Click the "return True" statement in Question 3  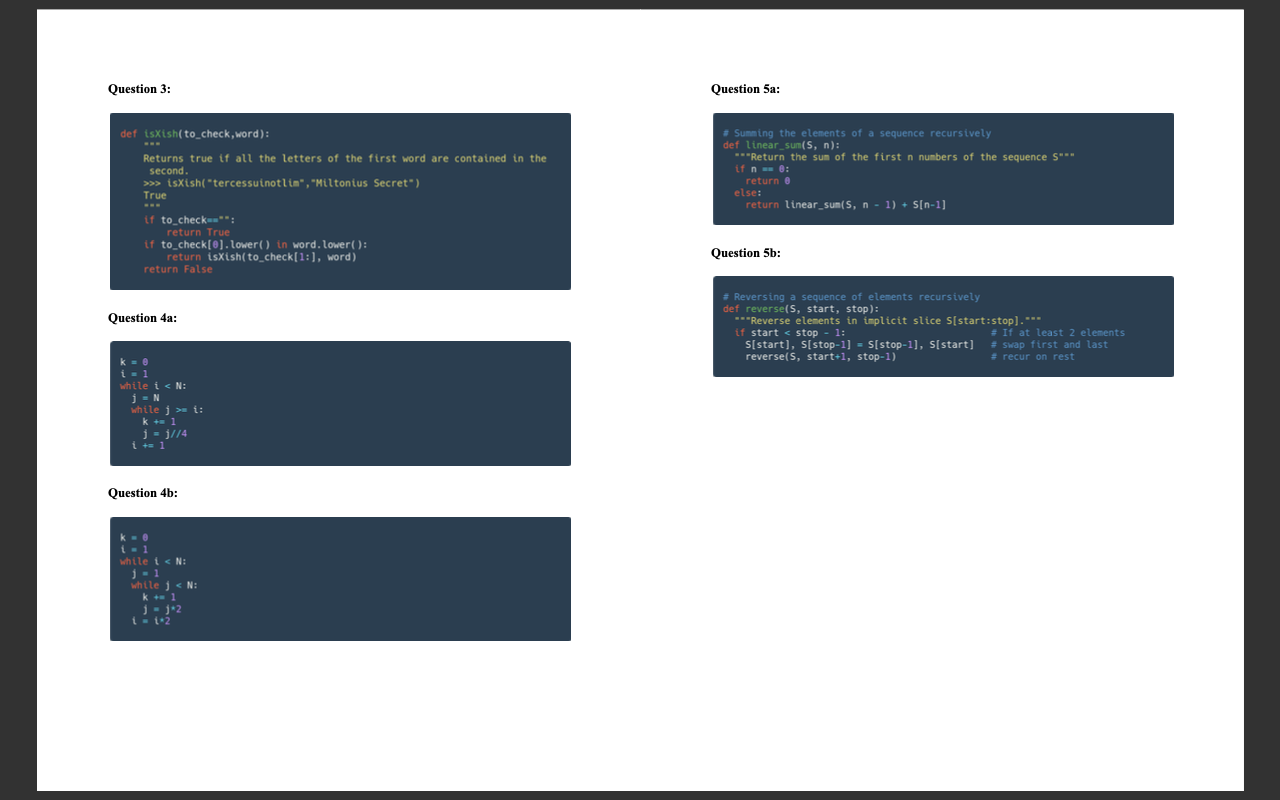tap(198, 232)
